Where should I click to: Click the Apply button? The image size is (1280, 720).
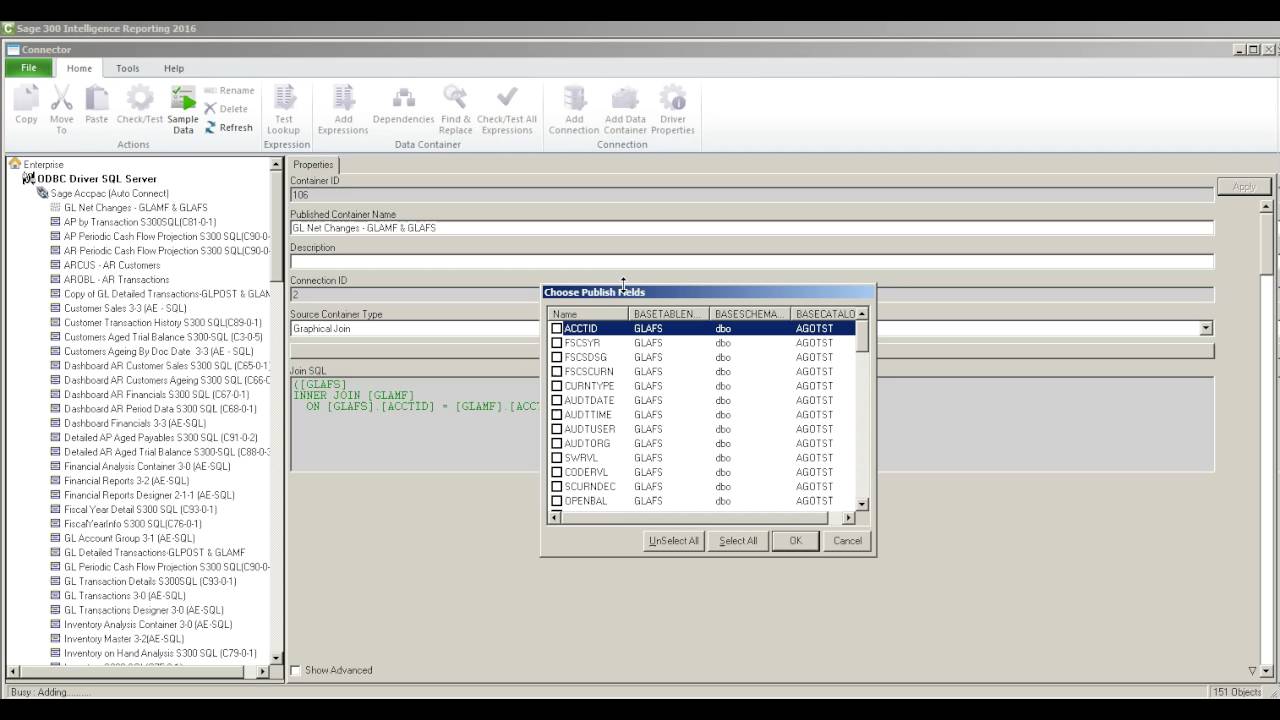[1244, 187]
